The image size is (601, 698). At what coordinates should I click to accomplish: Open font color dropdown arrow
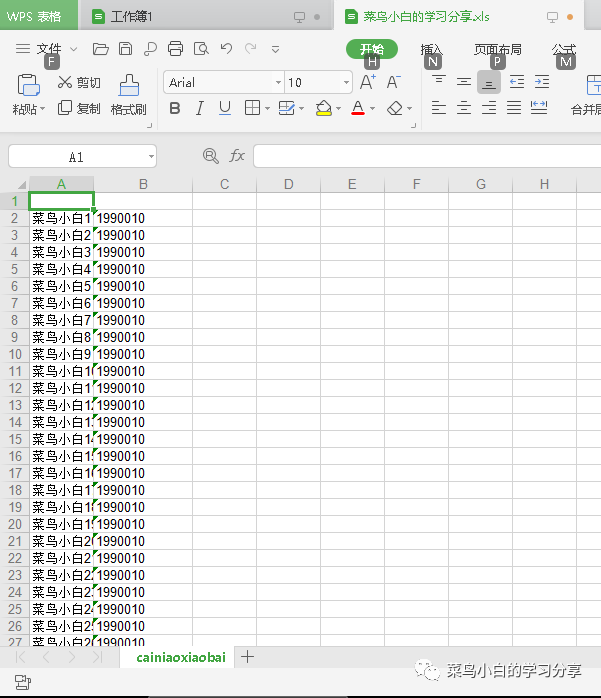pos(373,108)
